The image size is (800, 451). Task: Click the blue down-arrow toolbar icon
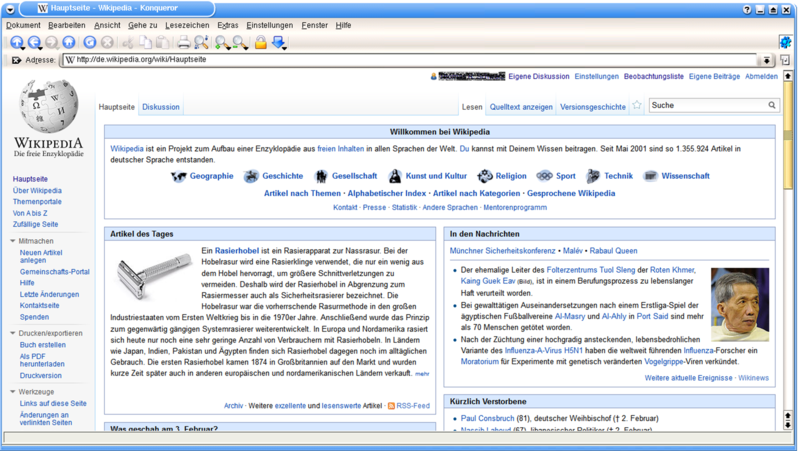[279, 43]
